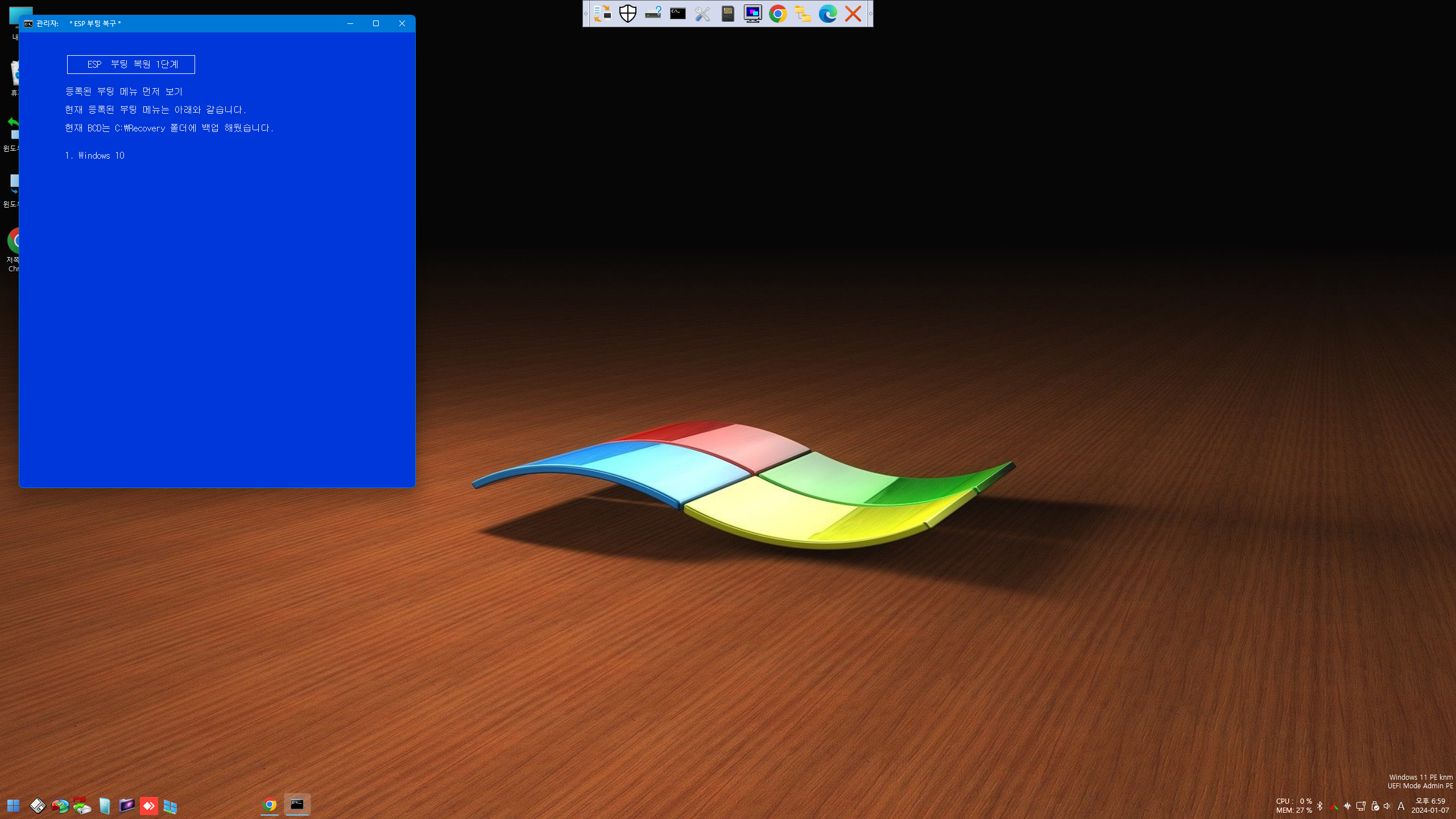Open the Defender shield icon in top dock
The image size is (1456, 819).
(628, 14)
